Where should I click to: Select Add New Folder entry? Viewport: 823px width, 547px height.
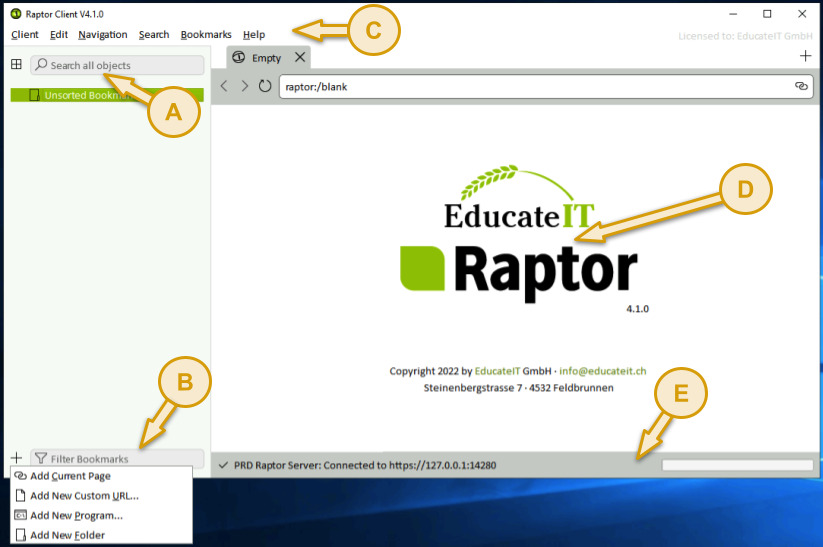pos(67,535)
